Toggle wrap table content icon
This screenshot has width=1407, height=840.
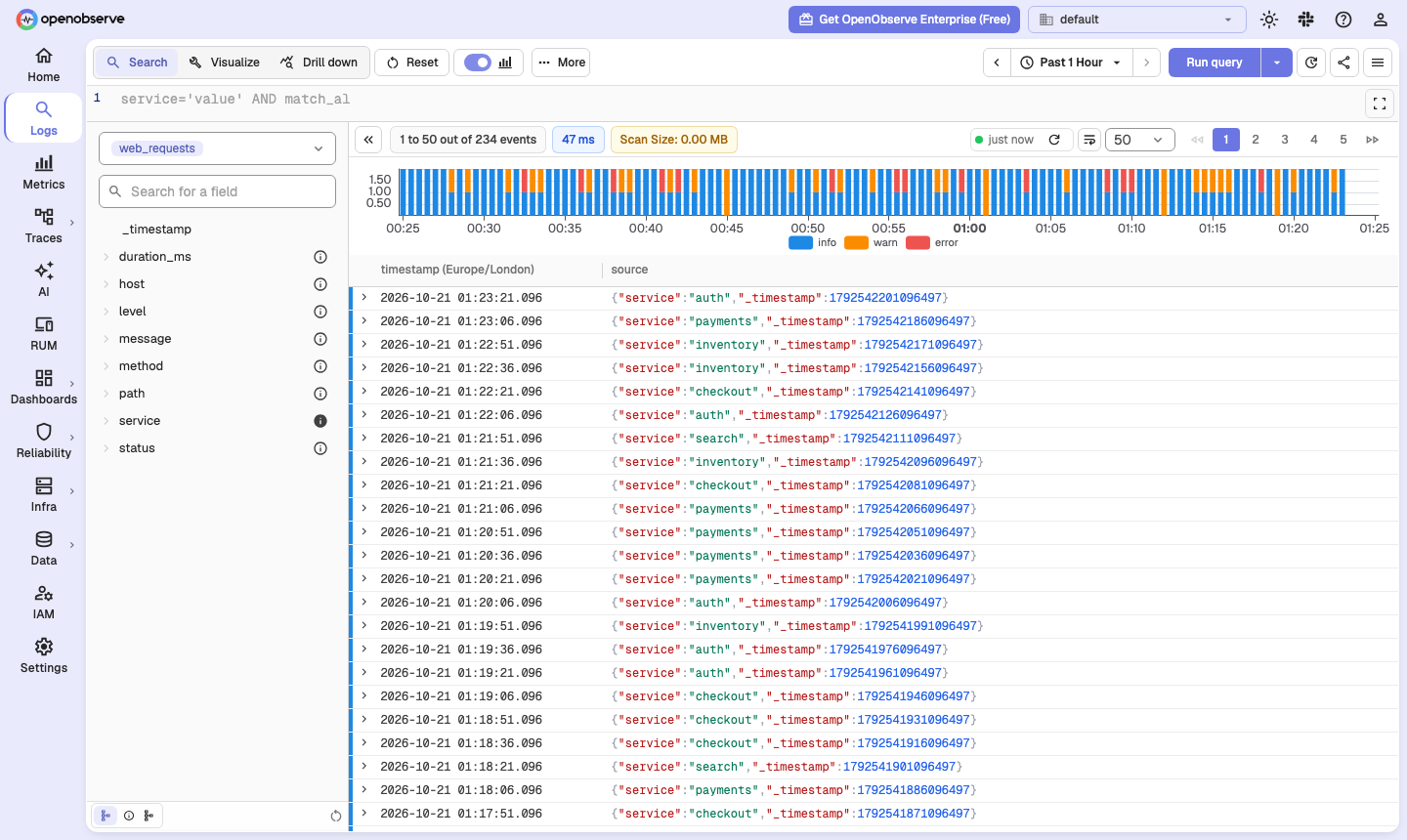(1089, 140)
